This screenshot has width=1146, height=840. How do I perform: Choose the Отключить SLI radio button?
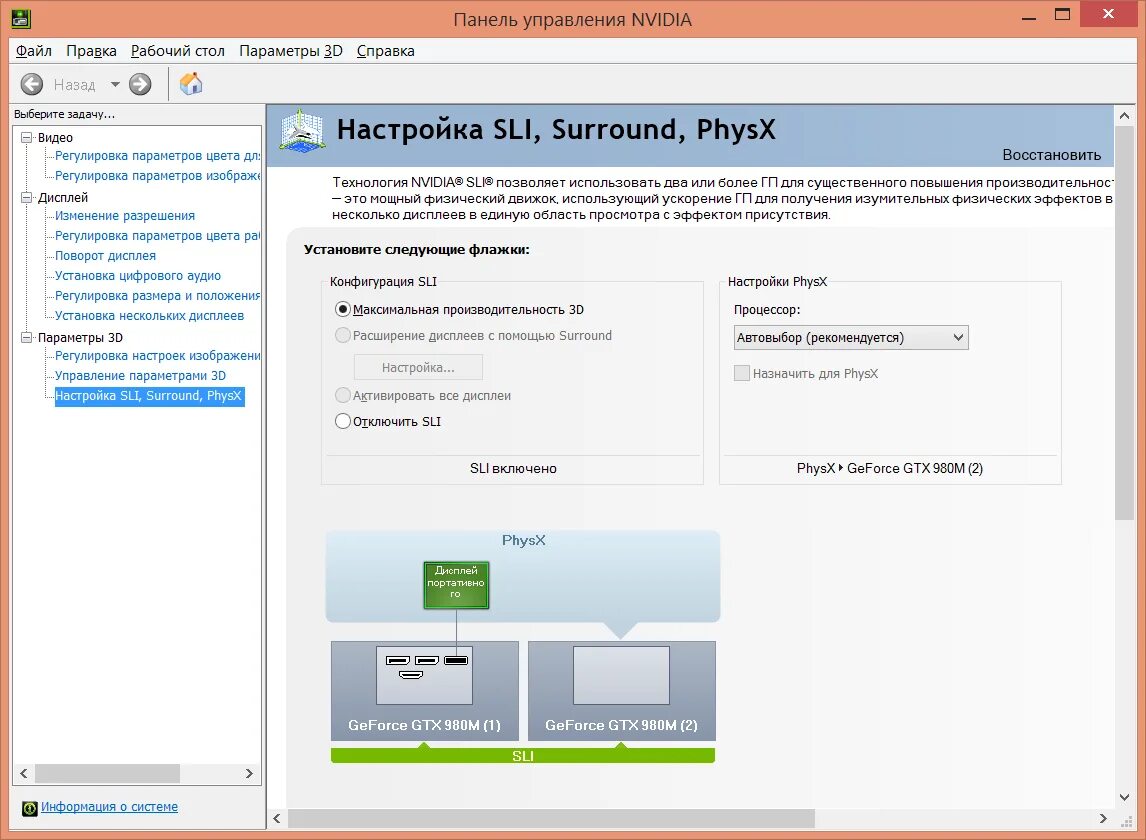click(343, 421)
